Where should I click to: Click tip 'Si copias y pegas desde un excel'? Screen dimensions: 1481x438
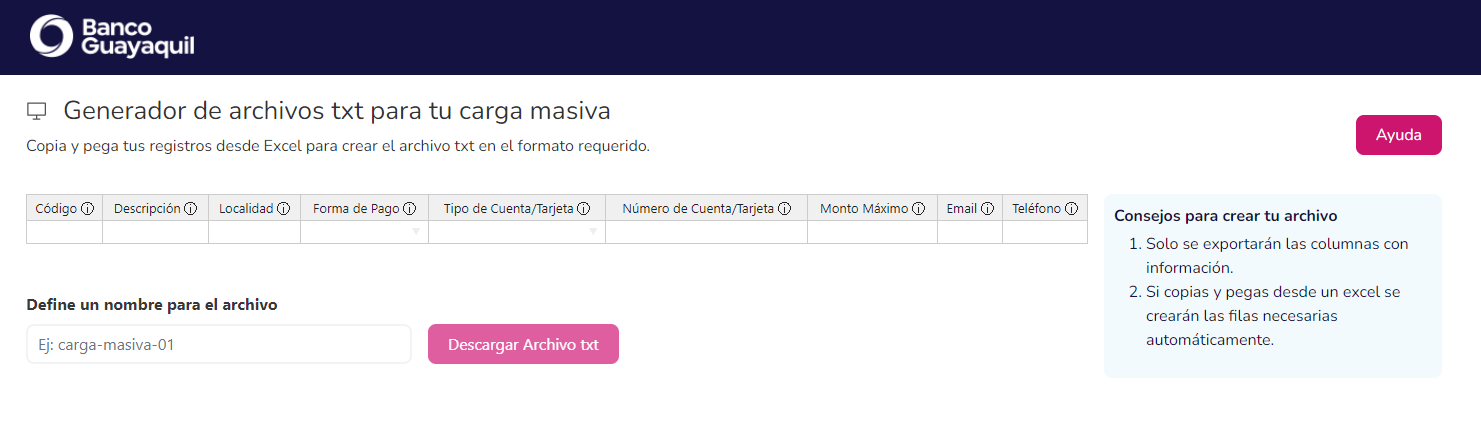(x=1273, y=316)
